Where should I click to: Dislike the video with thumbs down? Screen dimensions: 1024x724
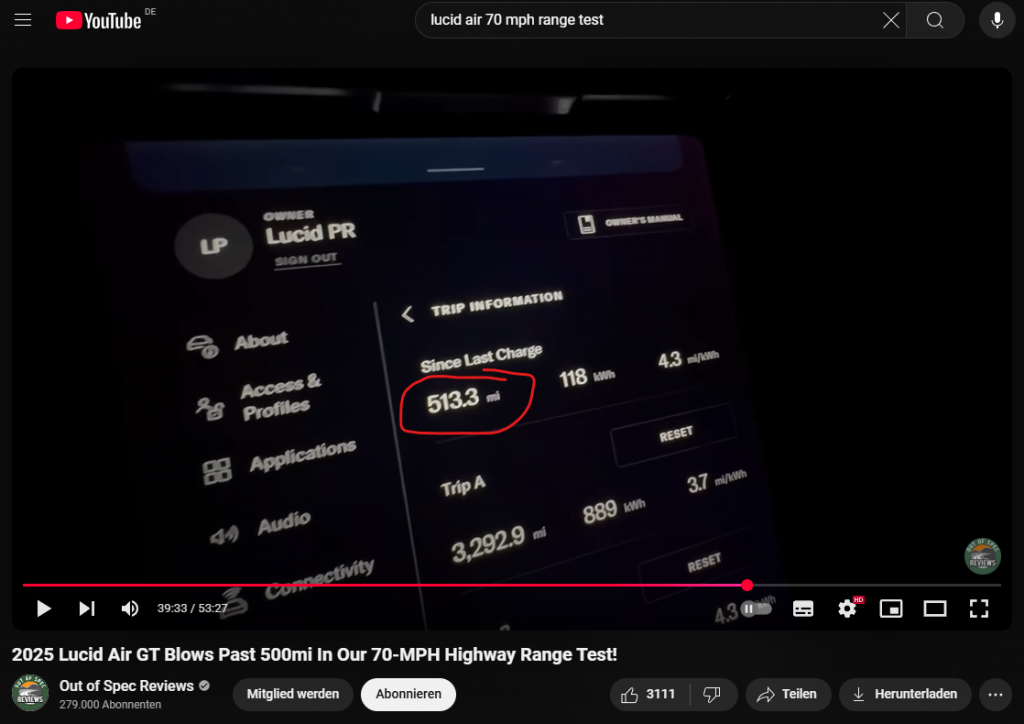712,694
